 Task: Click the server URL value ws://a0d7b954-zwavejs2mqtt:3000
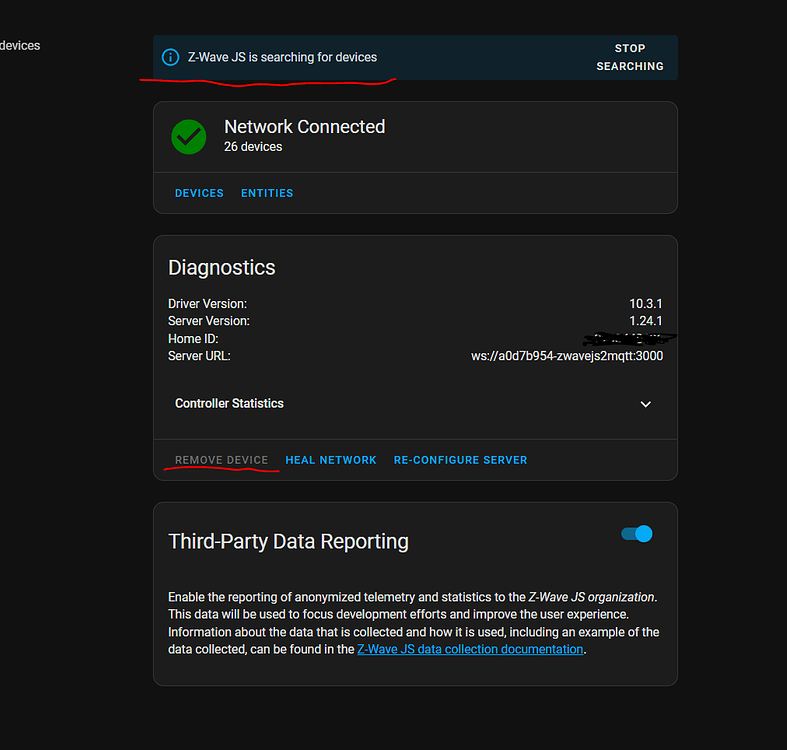tap(567, 356)
